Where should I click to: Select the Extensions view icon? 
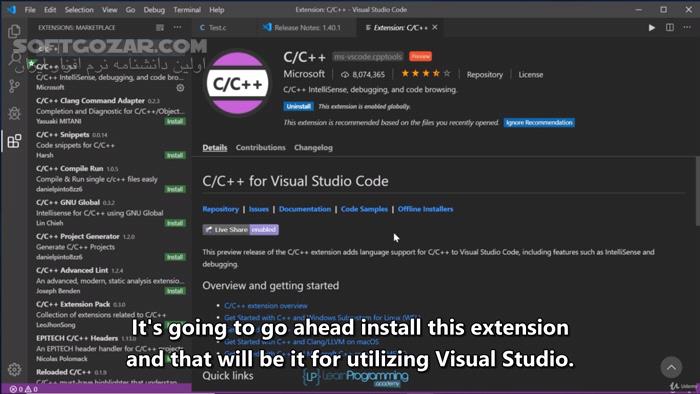[14, 141]
